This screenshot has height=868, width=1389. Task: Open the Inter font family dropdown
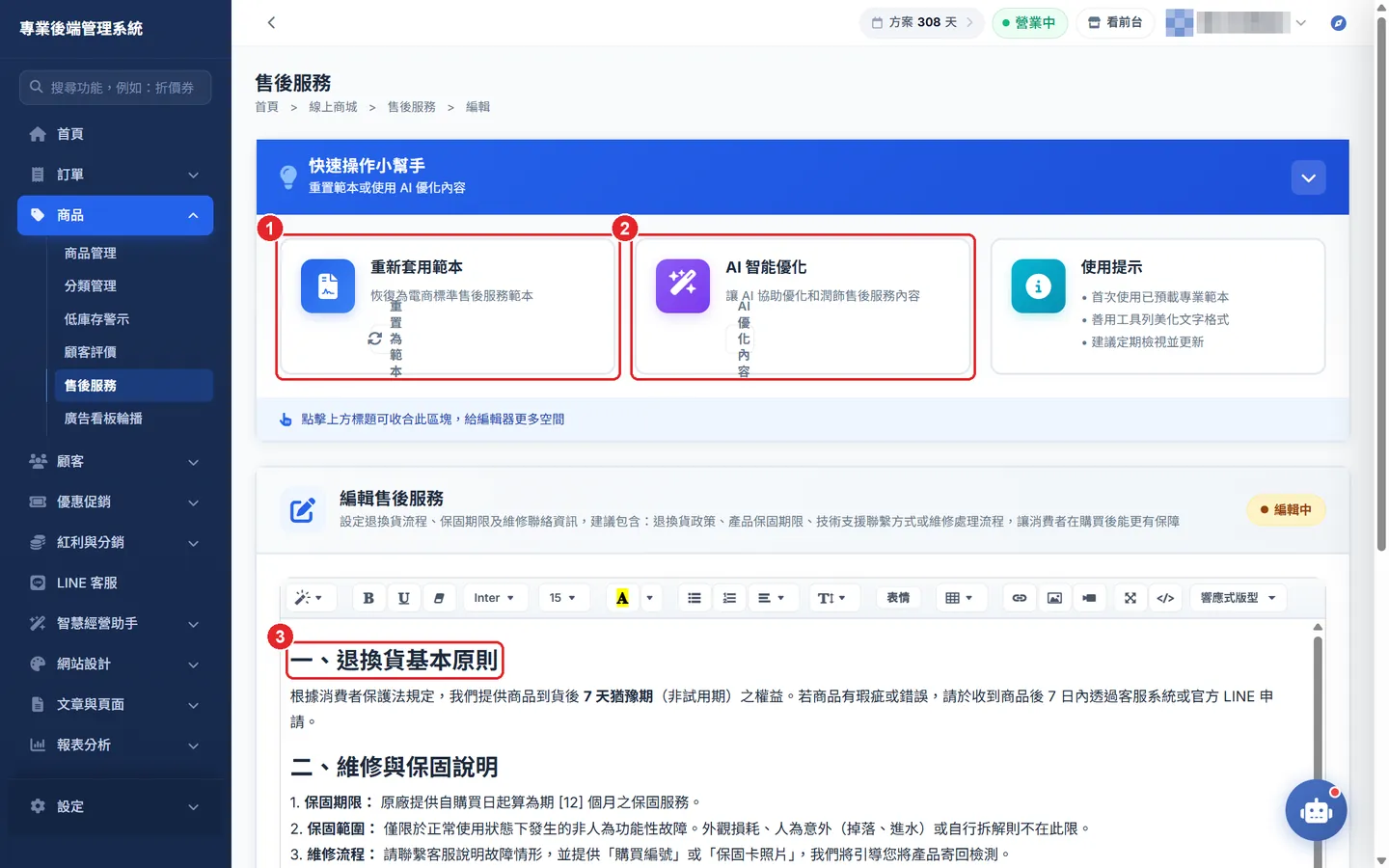495,598
